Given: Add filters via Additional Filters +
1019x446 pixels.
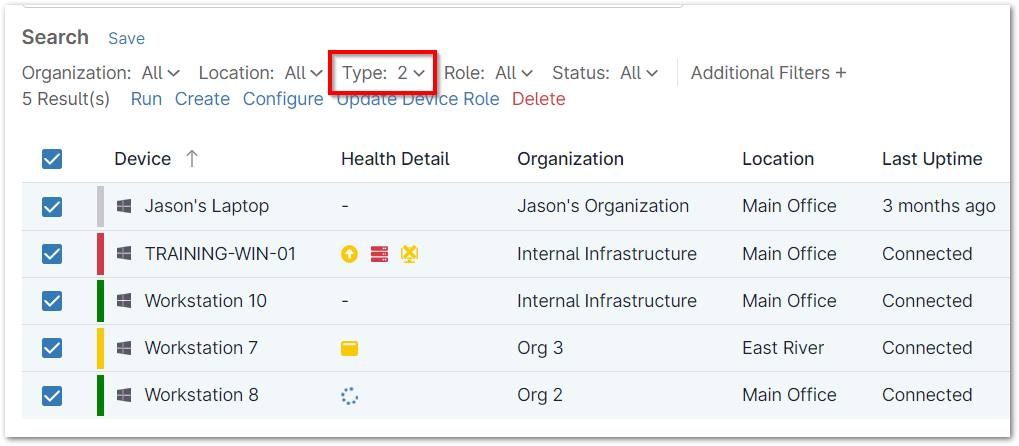Looking at the screenshot, I should tap(768, 73).
